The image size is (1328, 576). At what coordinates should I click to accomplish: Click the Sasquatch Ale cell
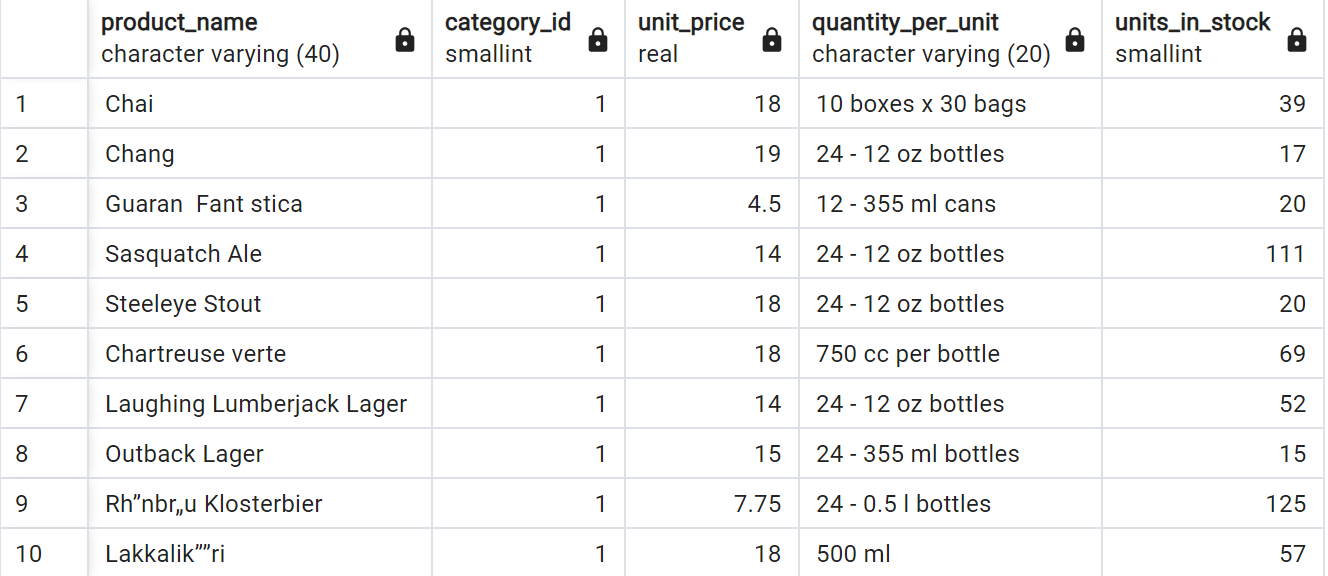point(260,254)
